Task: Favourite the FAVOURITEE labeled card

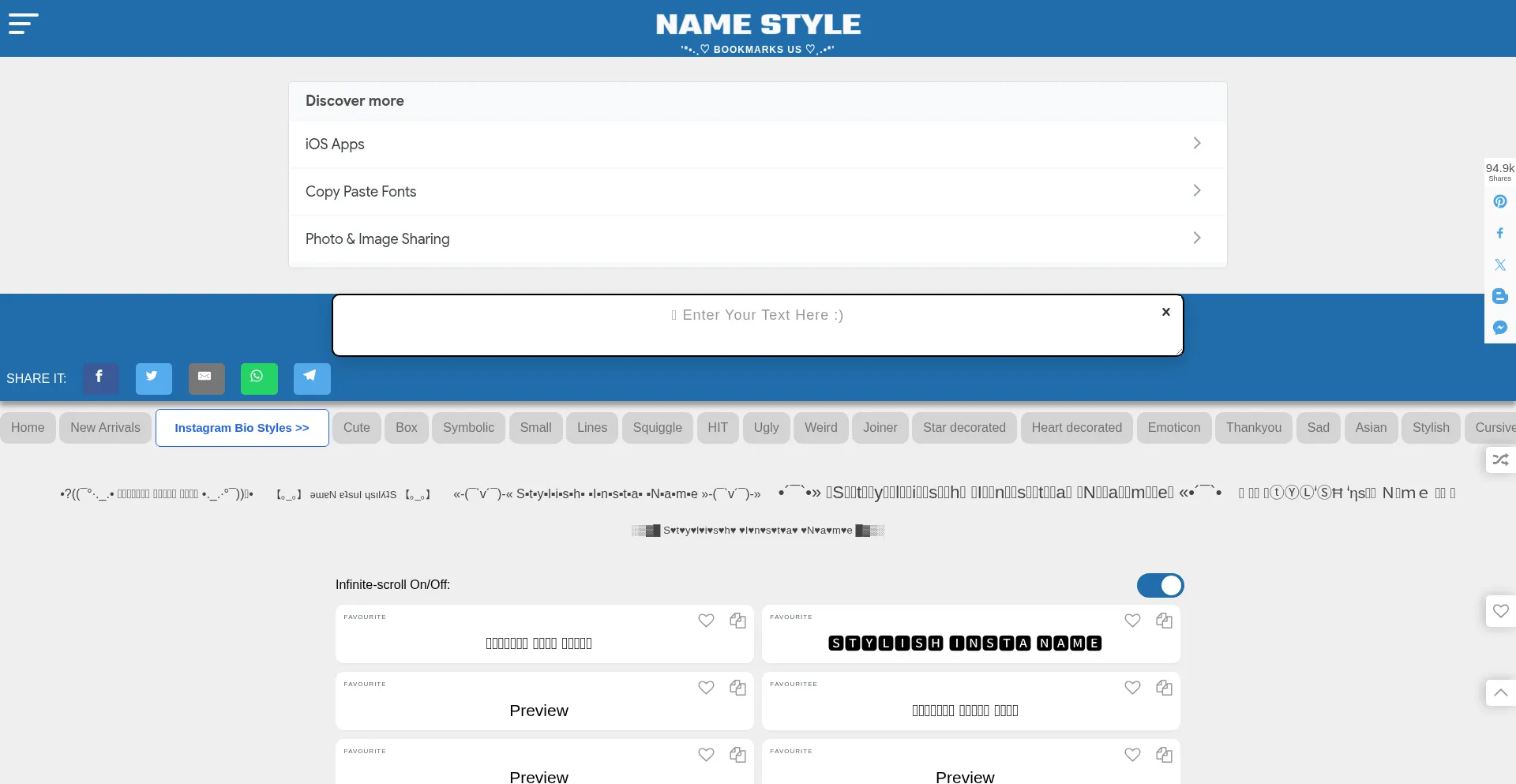Action: pyautogui.click(x=1132, y=688)
